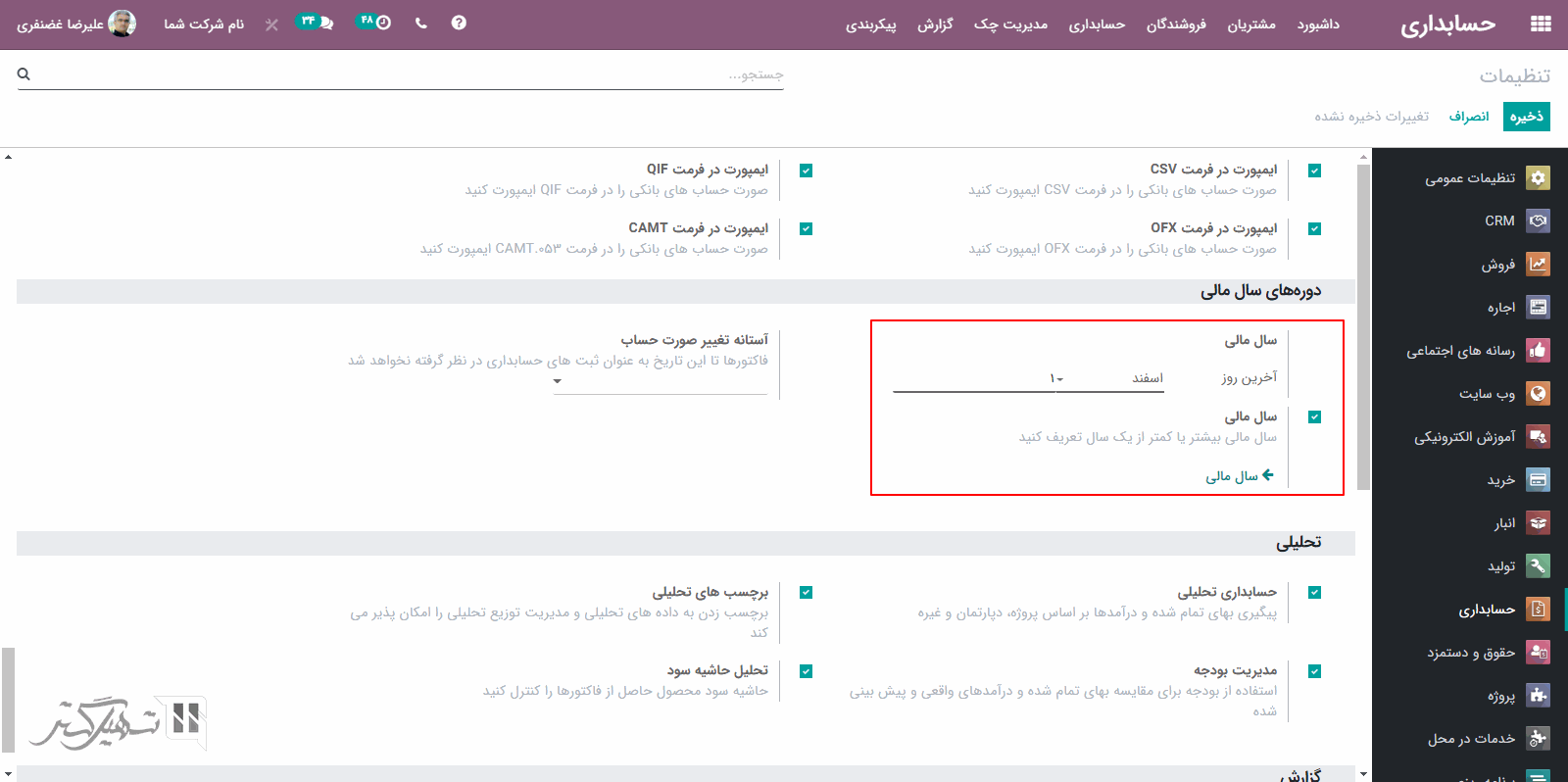
Task: Toggle ایمپورت در فرمت QIF checkbox
Action: (x=806, y=171)
